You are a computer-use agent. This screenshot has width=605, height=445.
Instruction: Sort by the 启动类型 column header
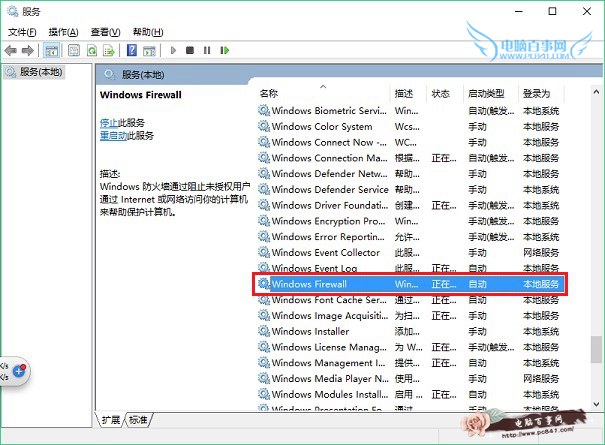click(x=491, y=93)
